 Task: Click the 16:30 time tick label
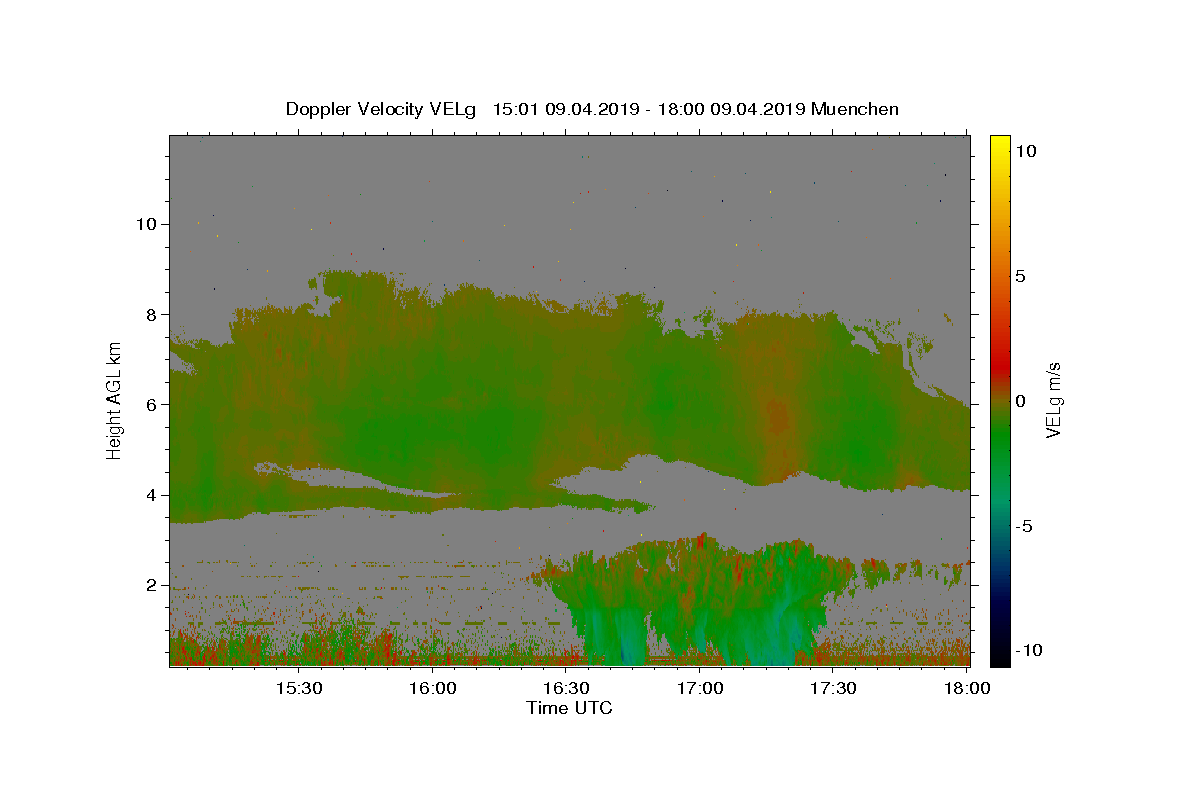[566, 688]
